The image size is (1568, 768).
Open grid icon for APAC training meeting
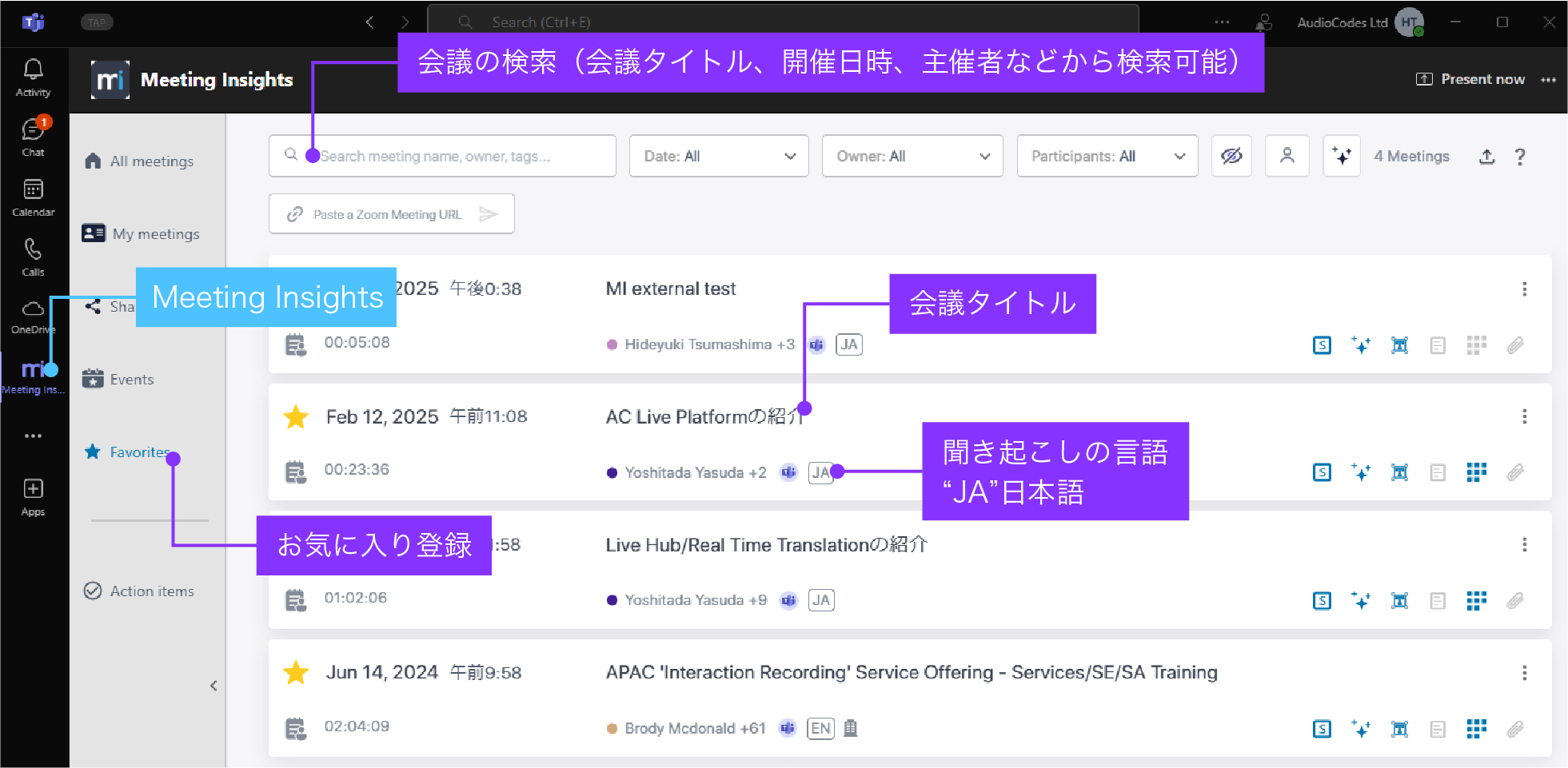coord(1476,728)
